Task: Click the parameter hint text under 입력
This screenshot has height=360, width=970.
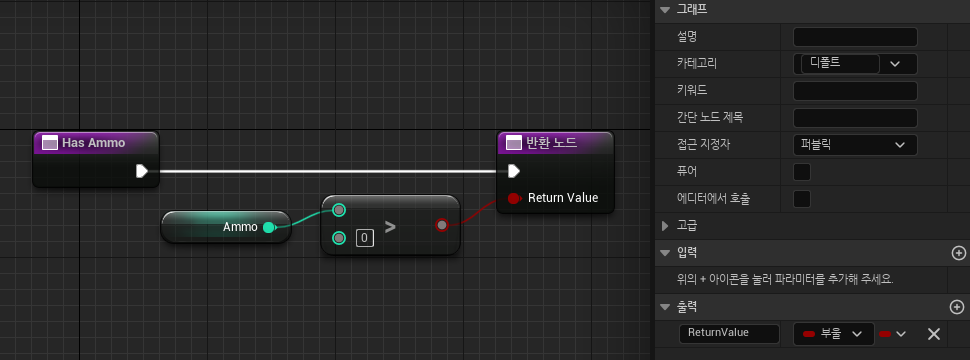Action: coord(785,280)
